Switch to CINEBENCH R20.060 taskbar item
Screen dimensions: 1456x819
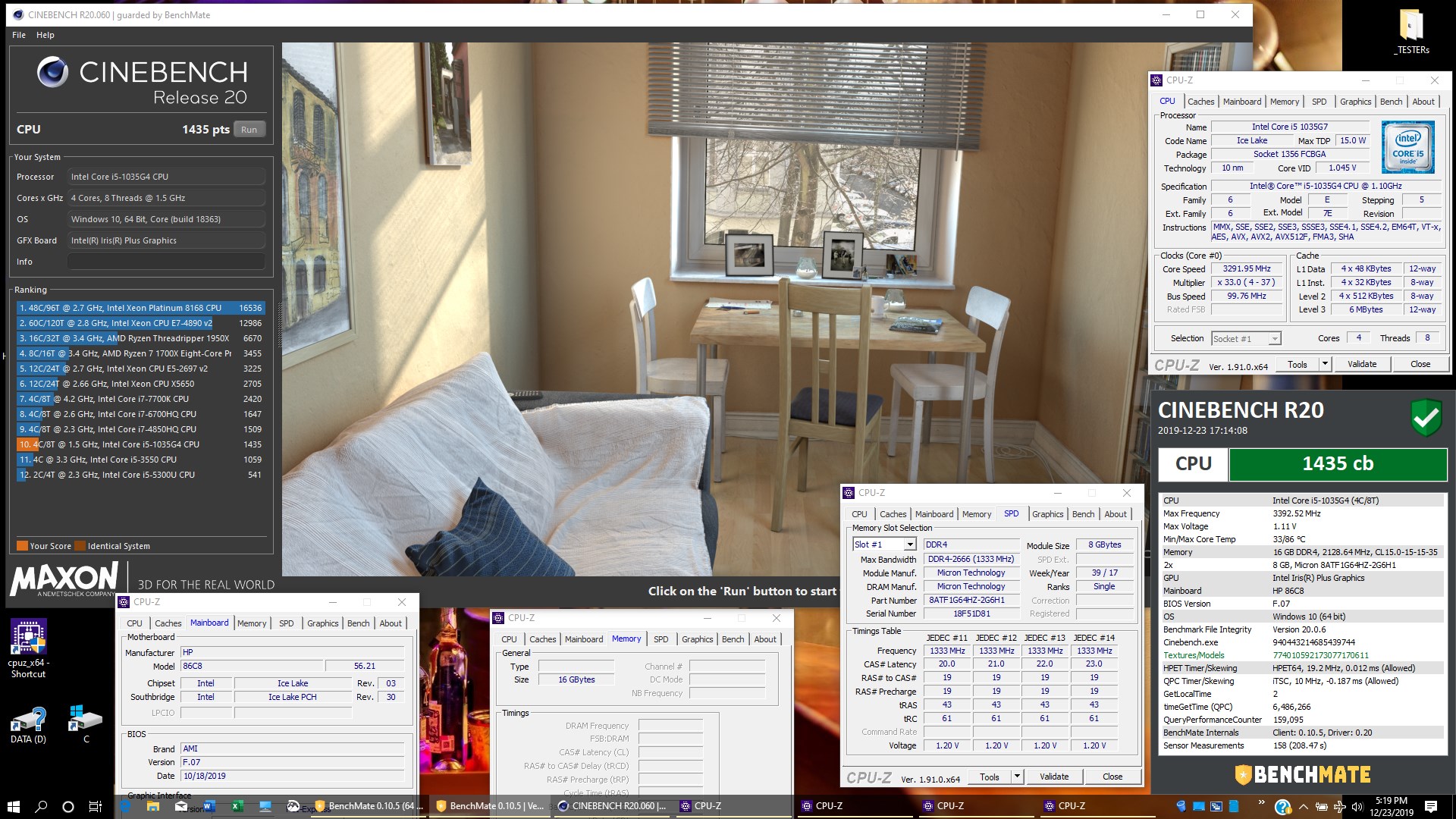[612, 806]
